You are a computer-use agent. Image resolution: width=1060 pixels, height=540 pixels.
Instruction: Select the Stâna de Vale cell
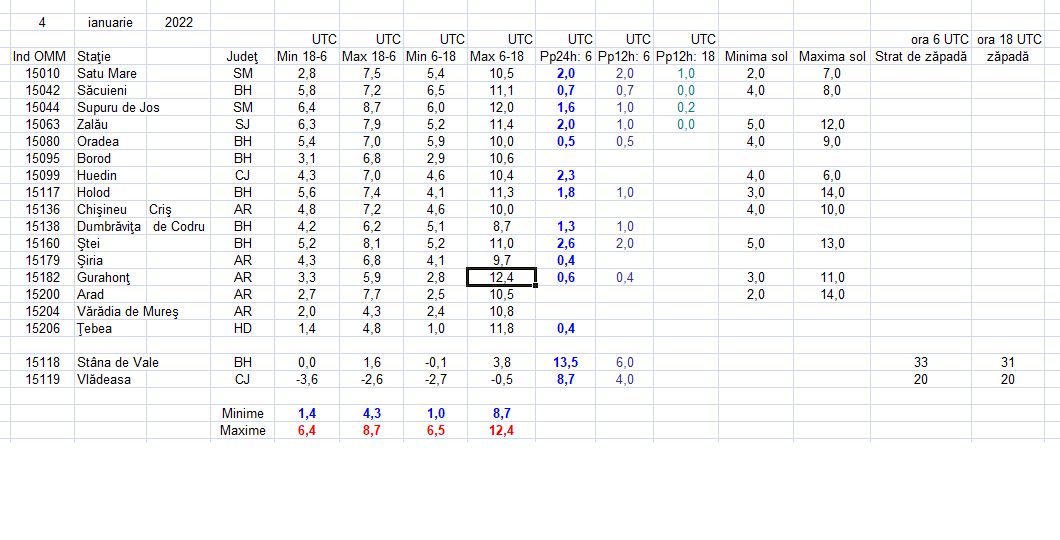(x=118, y=362)
